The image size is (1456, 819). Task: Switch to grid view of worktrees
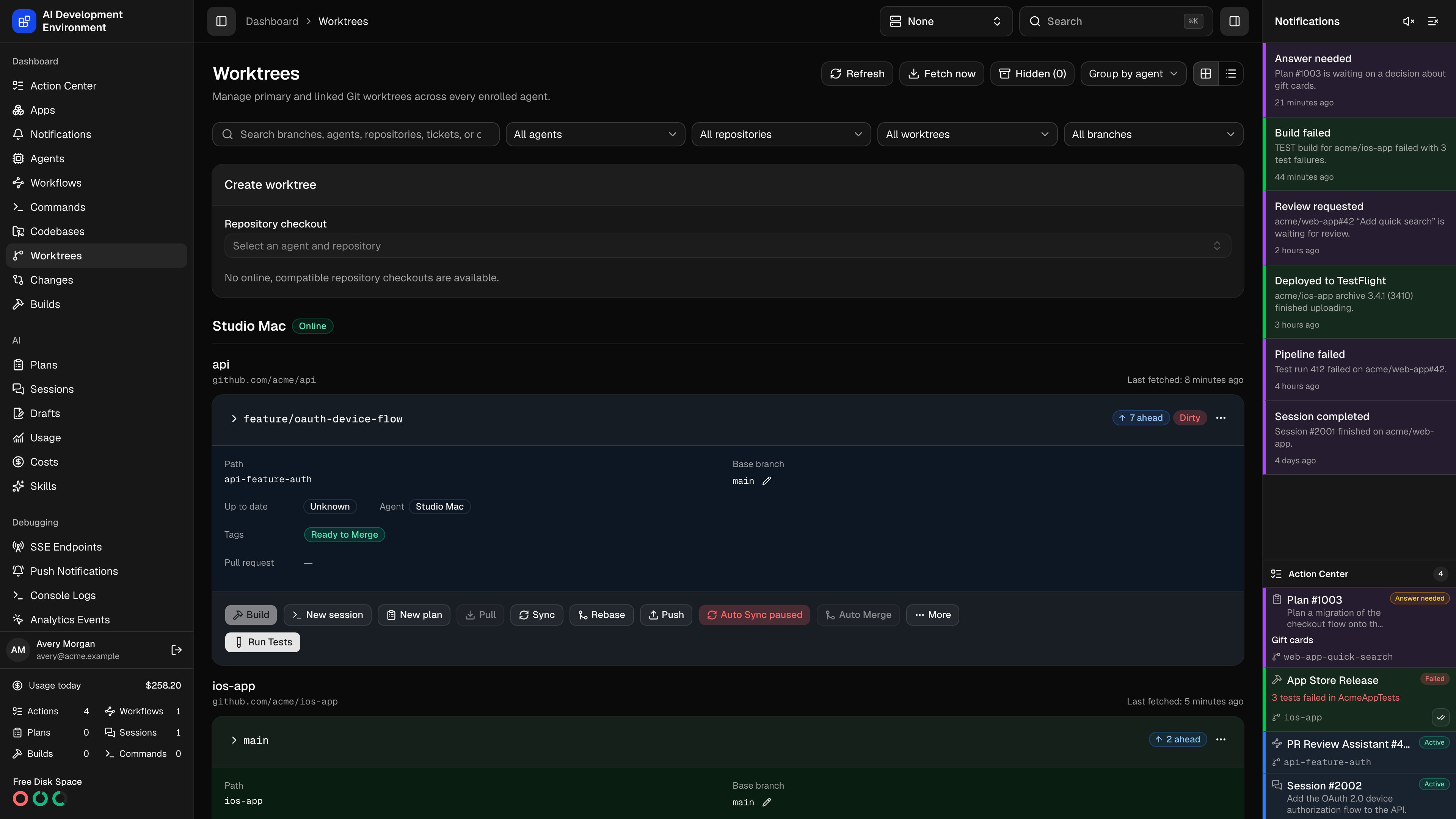coord(1206,74)
